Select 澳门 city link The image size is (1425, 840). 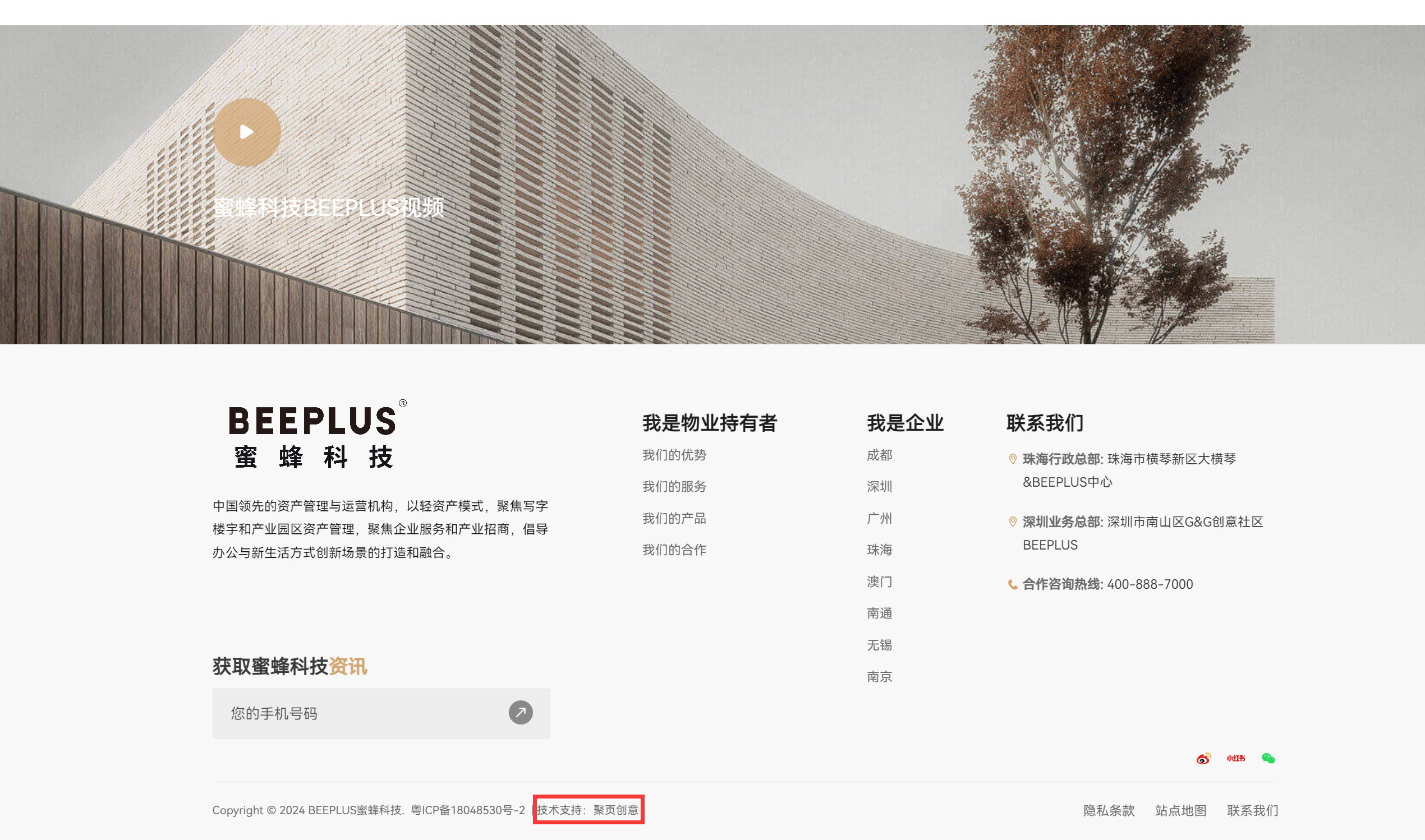click(879, 581)
